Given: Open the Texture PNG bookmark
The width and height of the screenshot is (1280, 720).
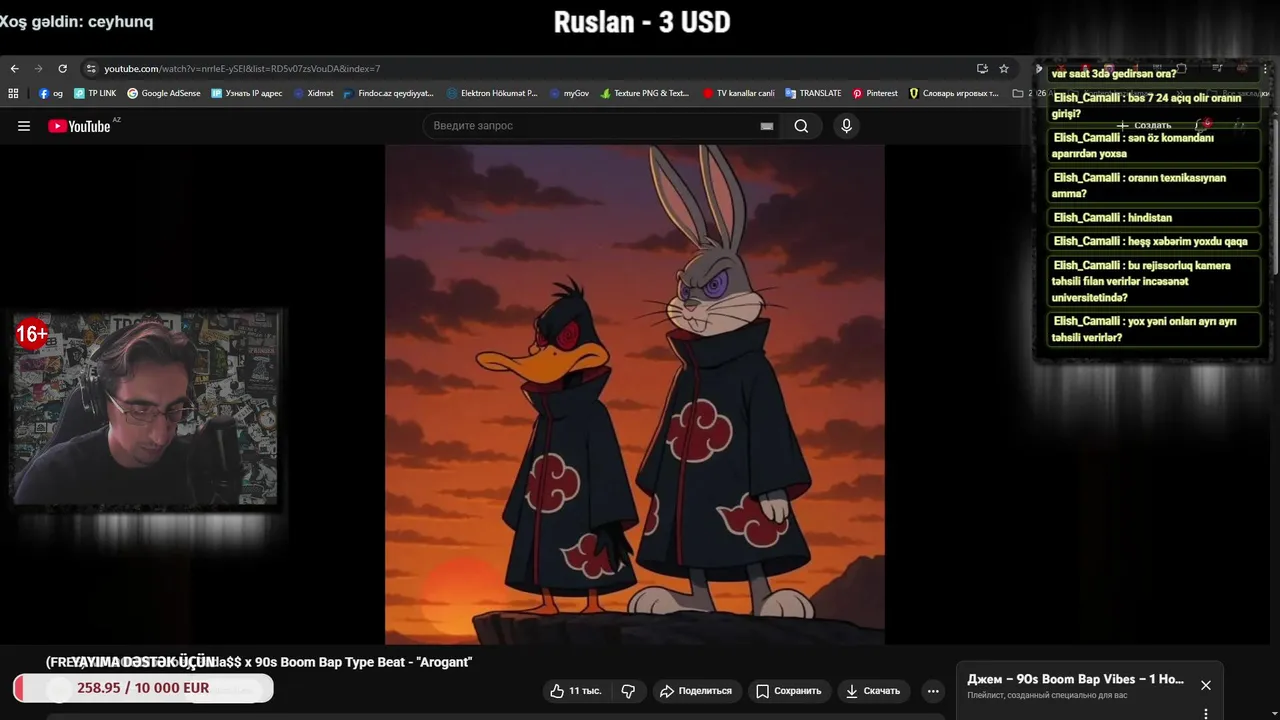Looking at the screenshot, I should point(645,93).
